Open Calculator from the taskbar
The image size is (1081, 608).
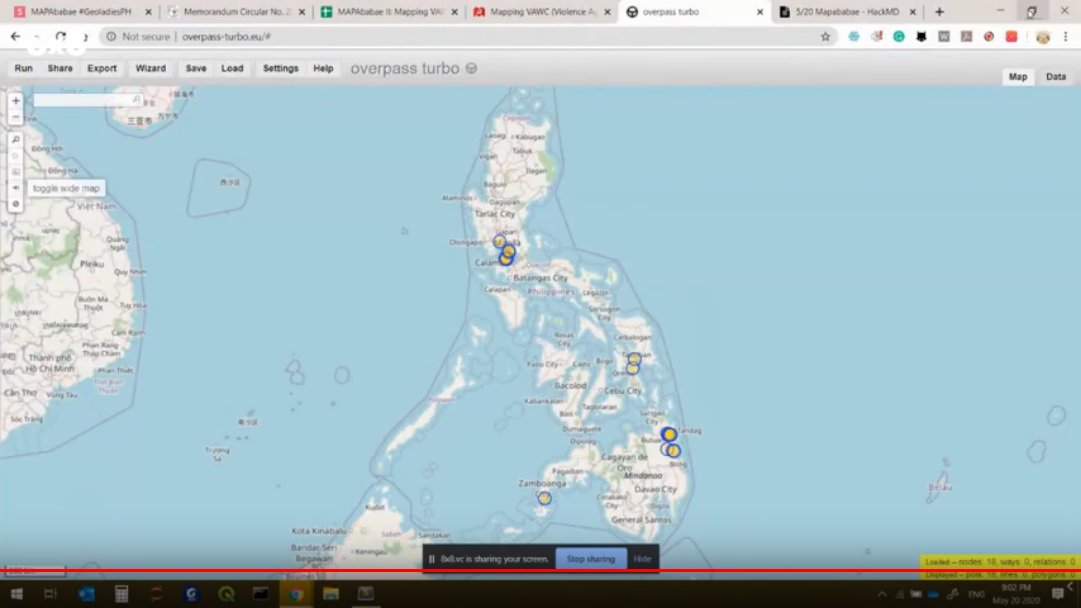coord(121,594)
